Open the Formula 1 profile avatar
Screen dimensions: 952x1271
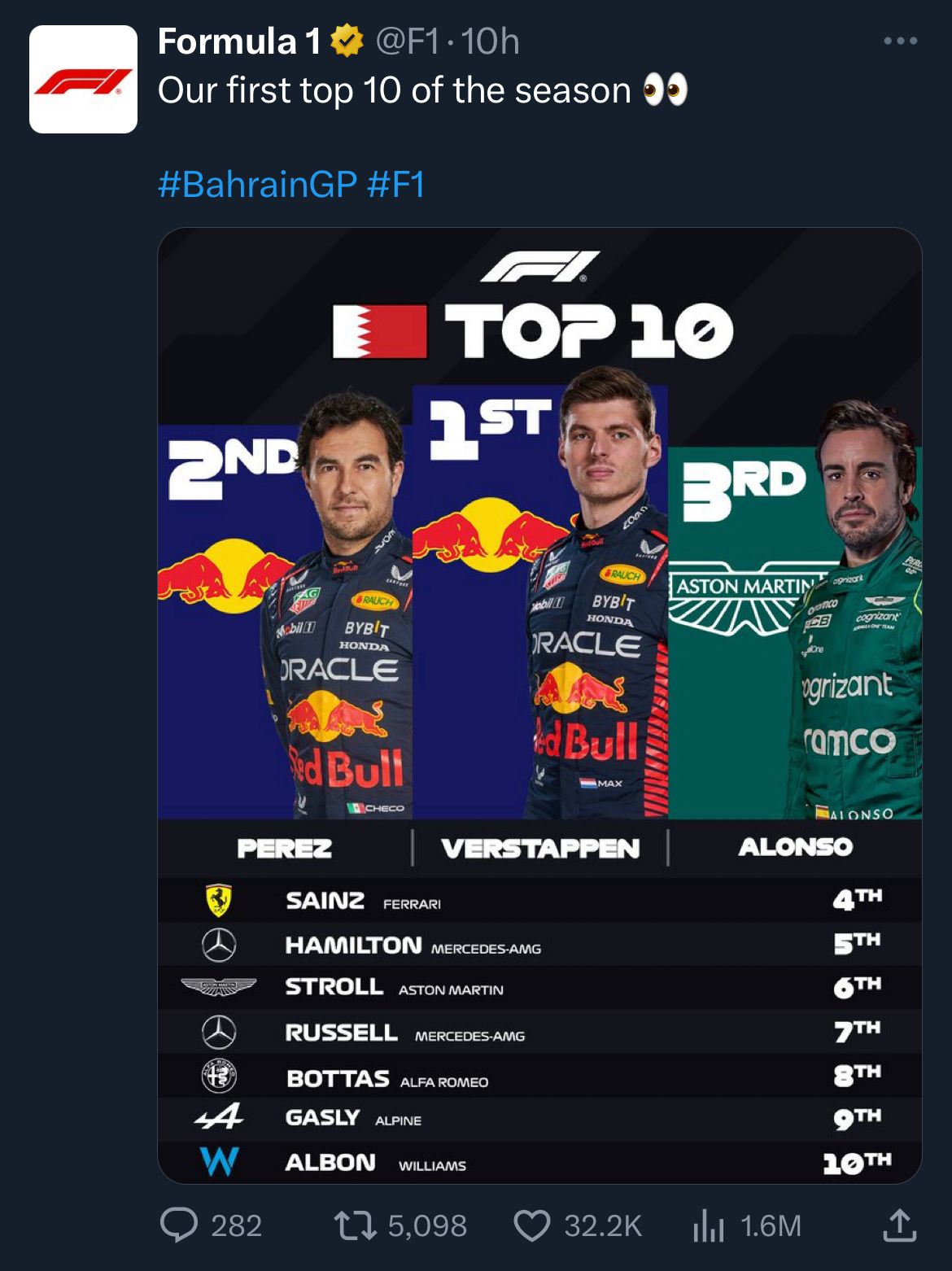pos(83,79)
